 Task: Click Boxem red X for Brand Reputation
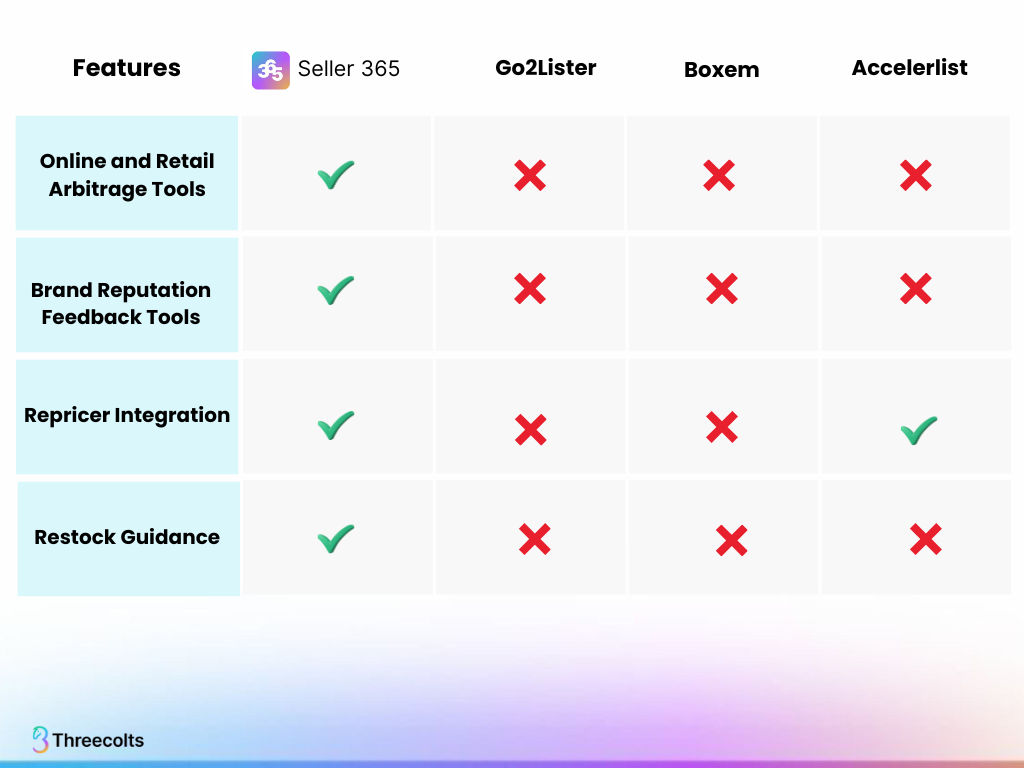pos(721,289)
